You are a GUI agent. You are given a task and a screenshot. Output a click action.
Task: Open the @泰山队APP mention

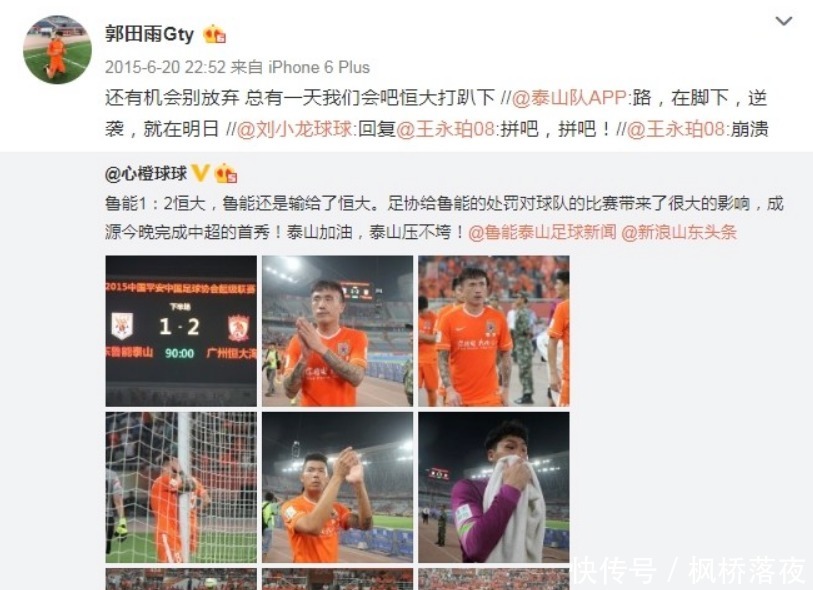[569, 98]
